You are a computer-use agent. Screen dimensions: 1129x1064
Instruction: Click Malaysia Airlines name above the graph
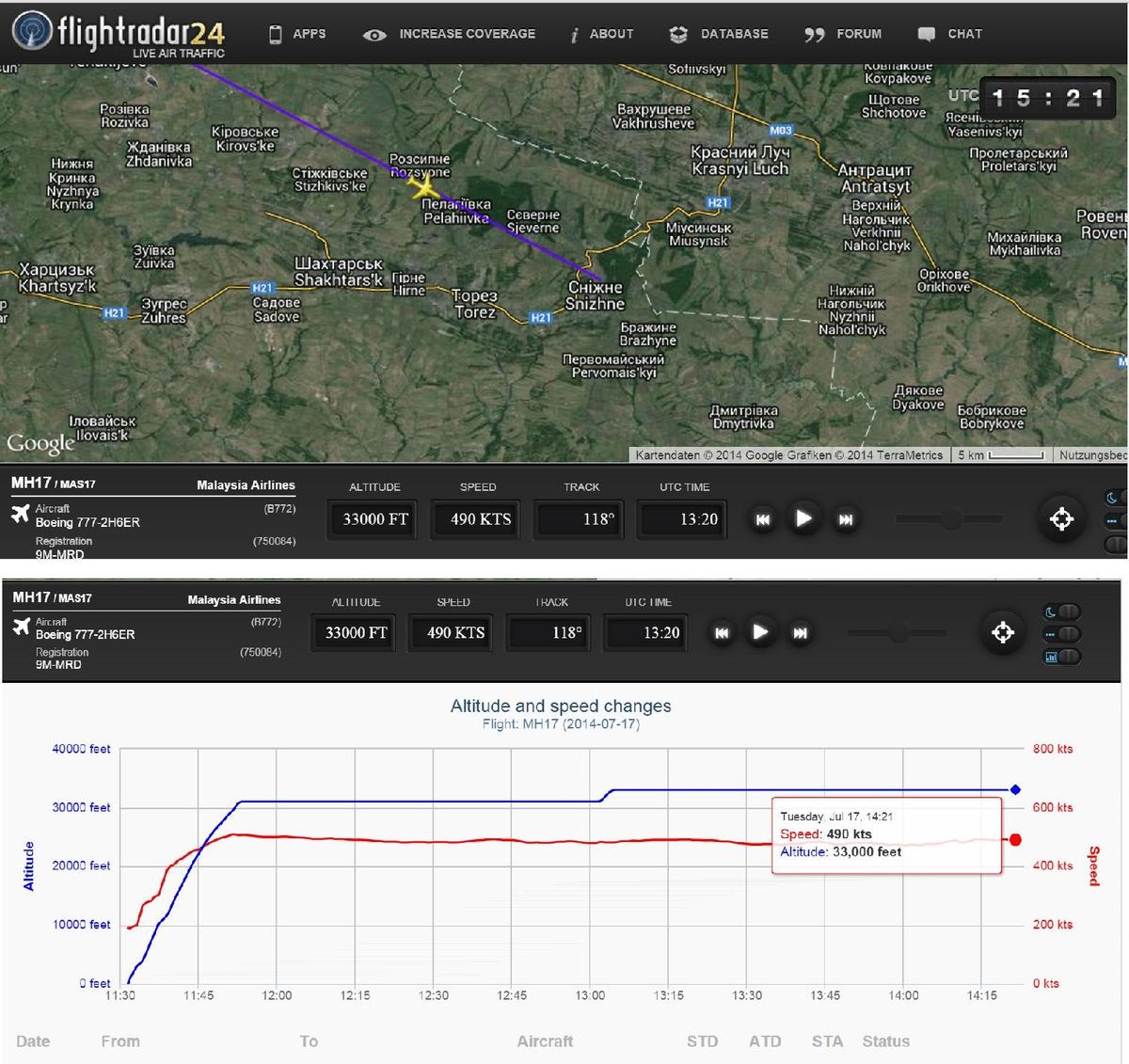click(x=234, y=600)
